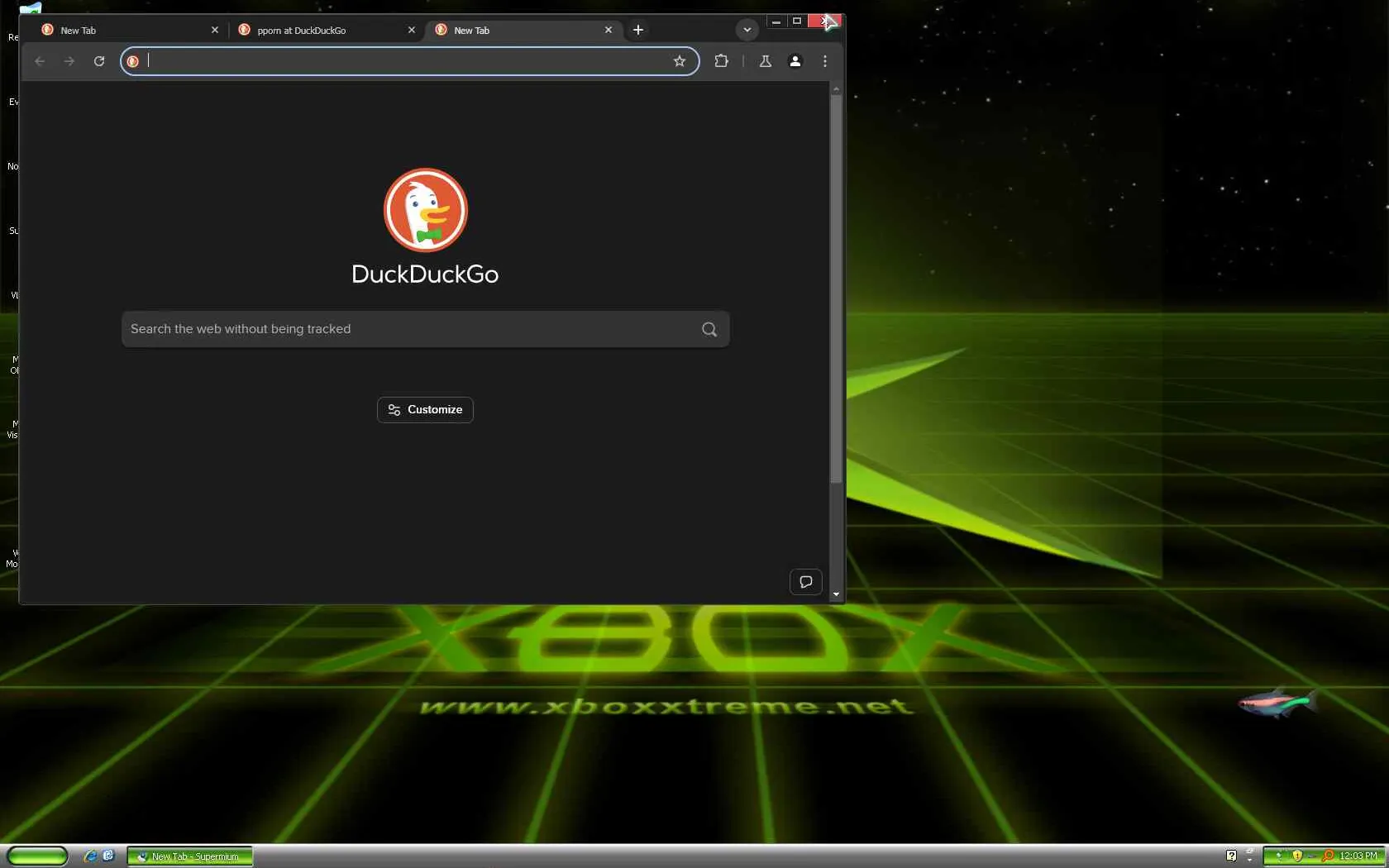Viewport: 1389px width, 868px height.
Task: Open the Customize button
Action: pos(425,410)
